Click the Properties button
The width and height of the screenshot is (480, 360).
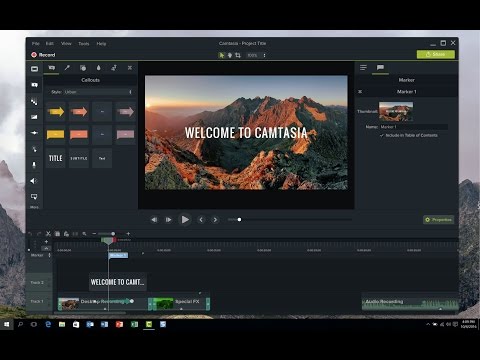point(439,220)
